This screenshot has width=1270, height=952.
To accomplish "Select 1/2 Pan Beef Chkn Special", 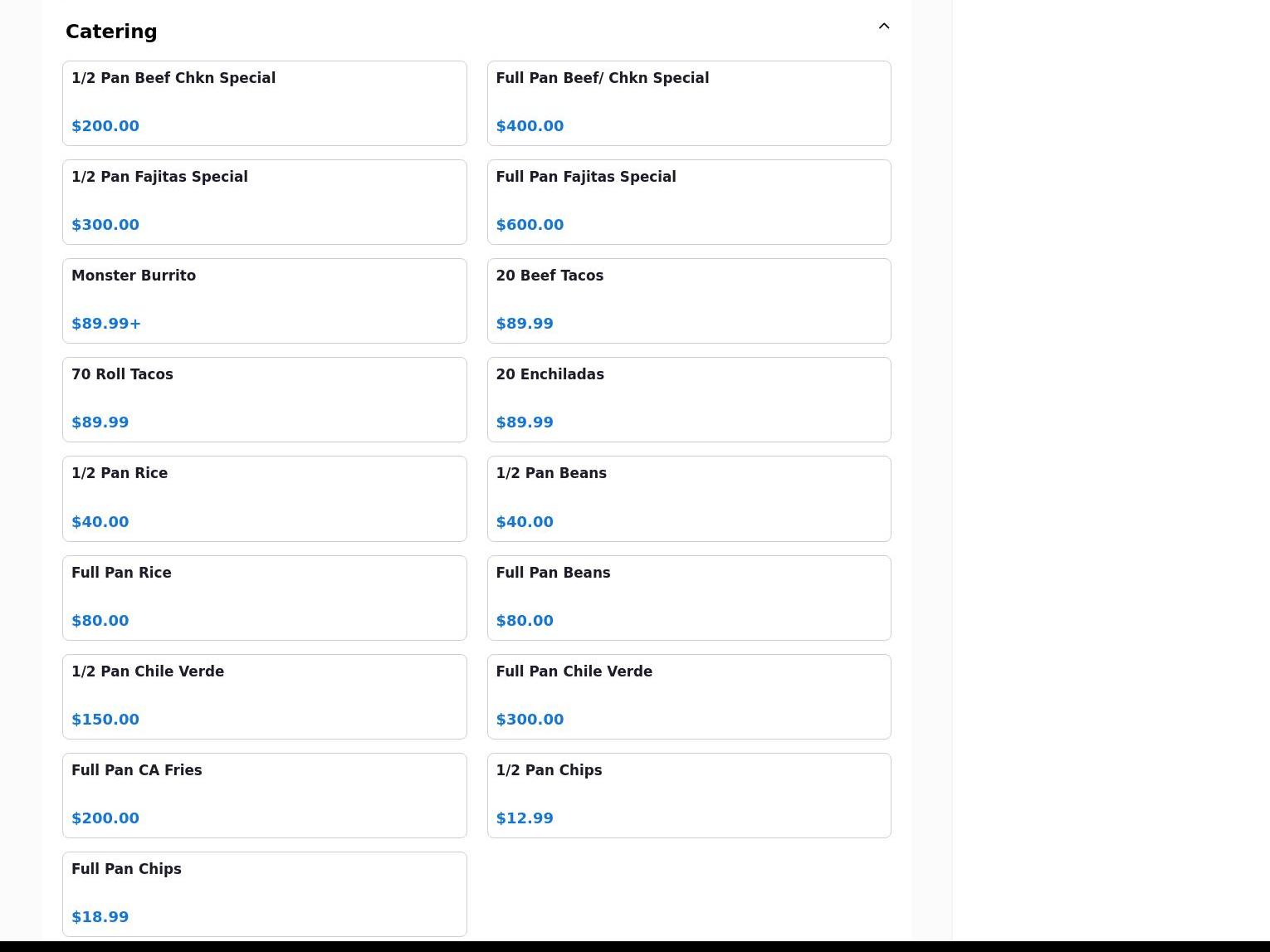I will (x=264, y=103).
